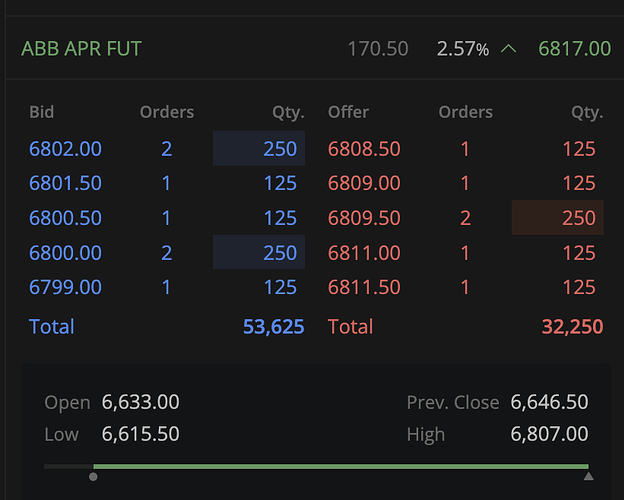Click the Bid column header
This screenshot has height=500, width=624.
tap(41, 112)
